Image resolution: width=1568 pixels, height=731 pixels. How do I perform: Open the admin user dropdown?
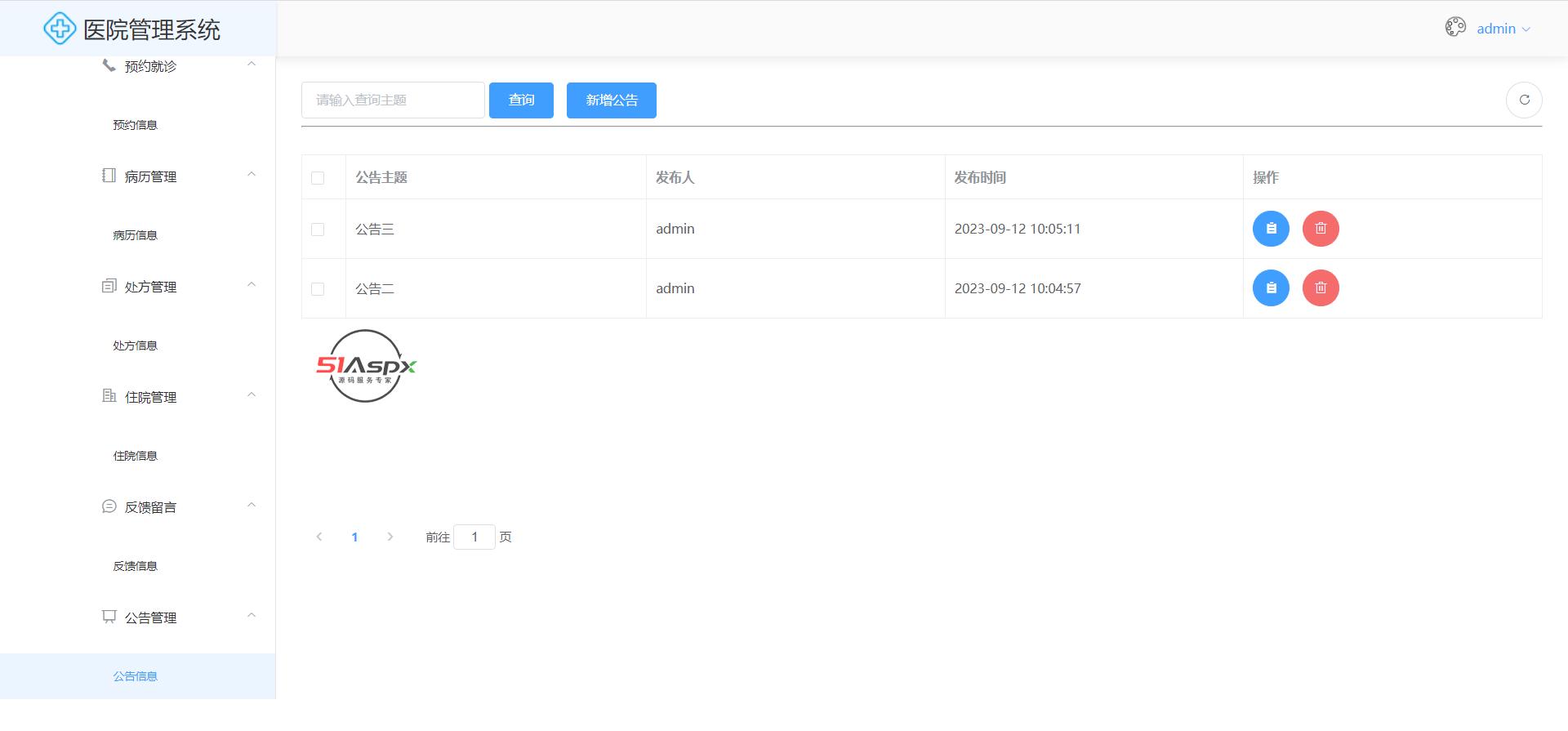[x=1503, y=29]
